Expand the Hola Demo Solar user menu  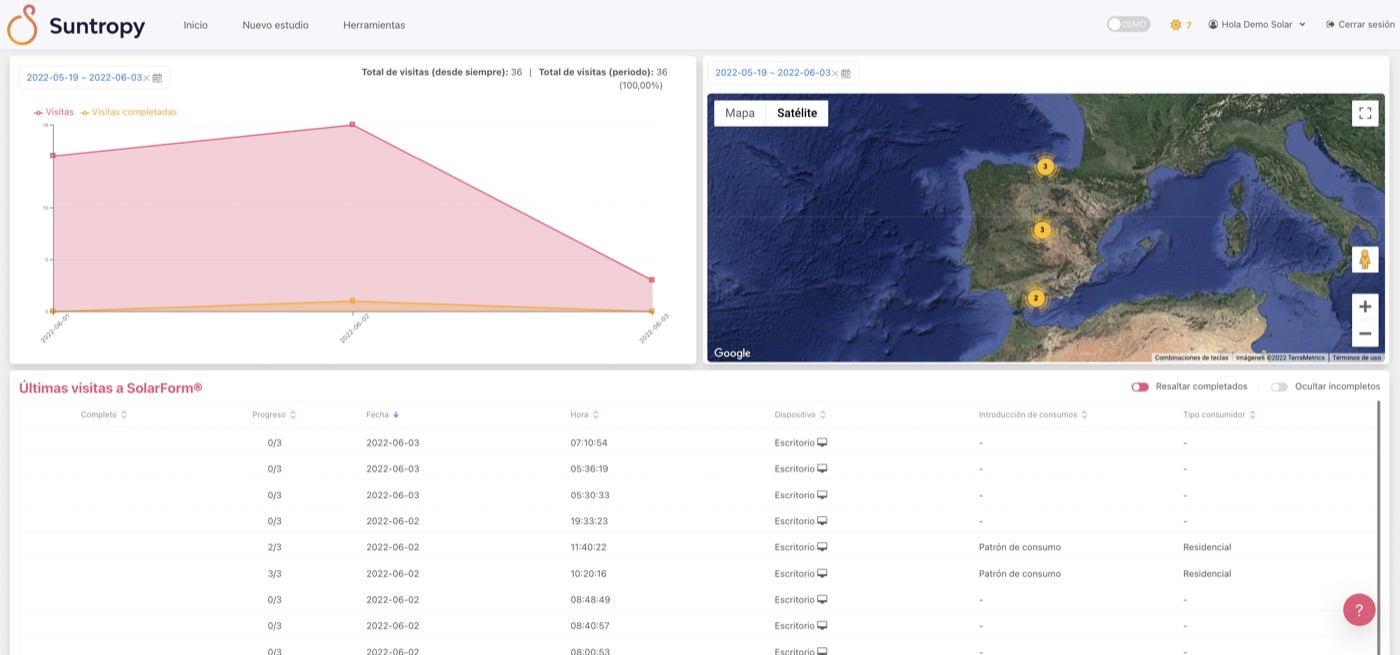1257,25
